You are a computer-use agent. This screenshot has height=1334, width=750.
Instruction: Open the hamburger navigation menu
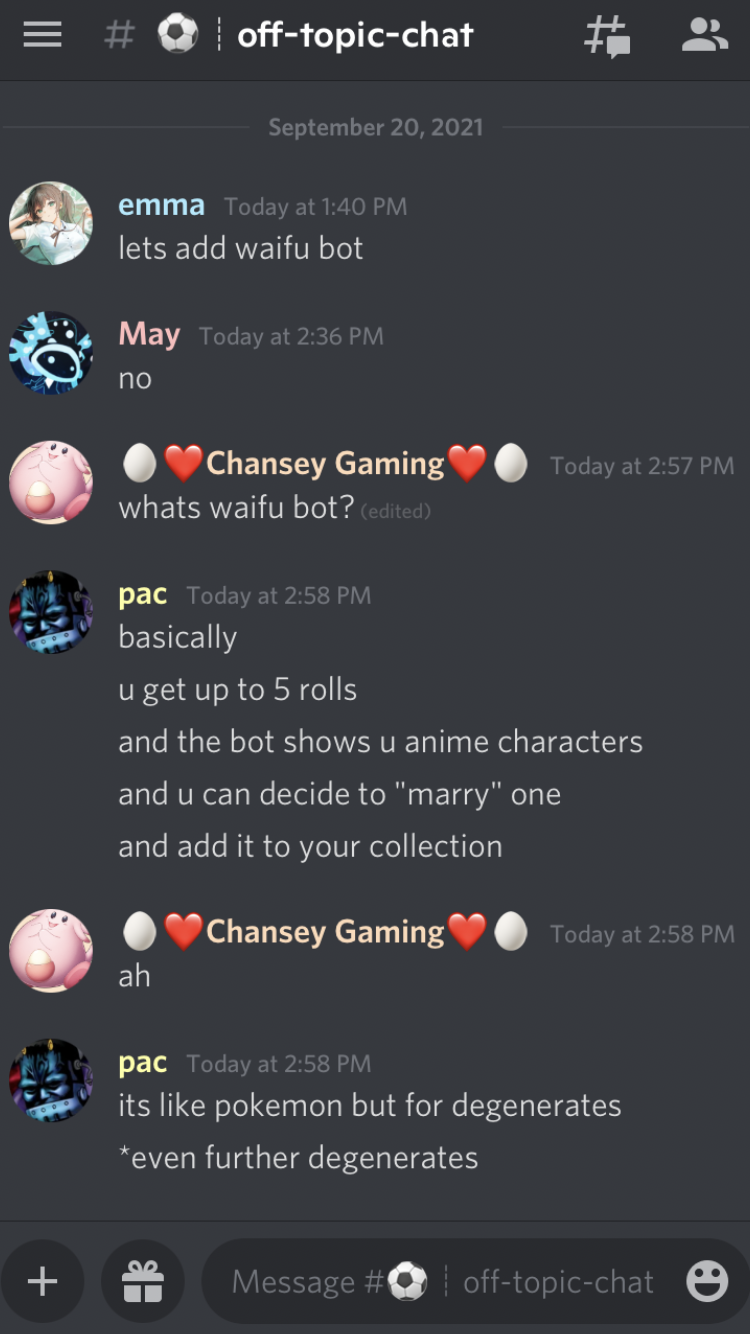(42, 36)
